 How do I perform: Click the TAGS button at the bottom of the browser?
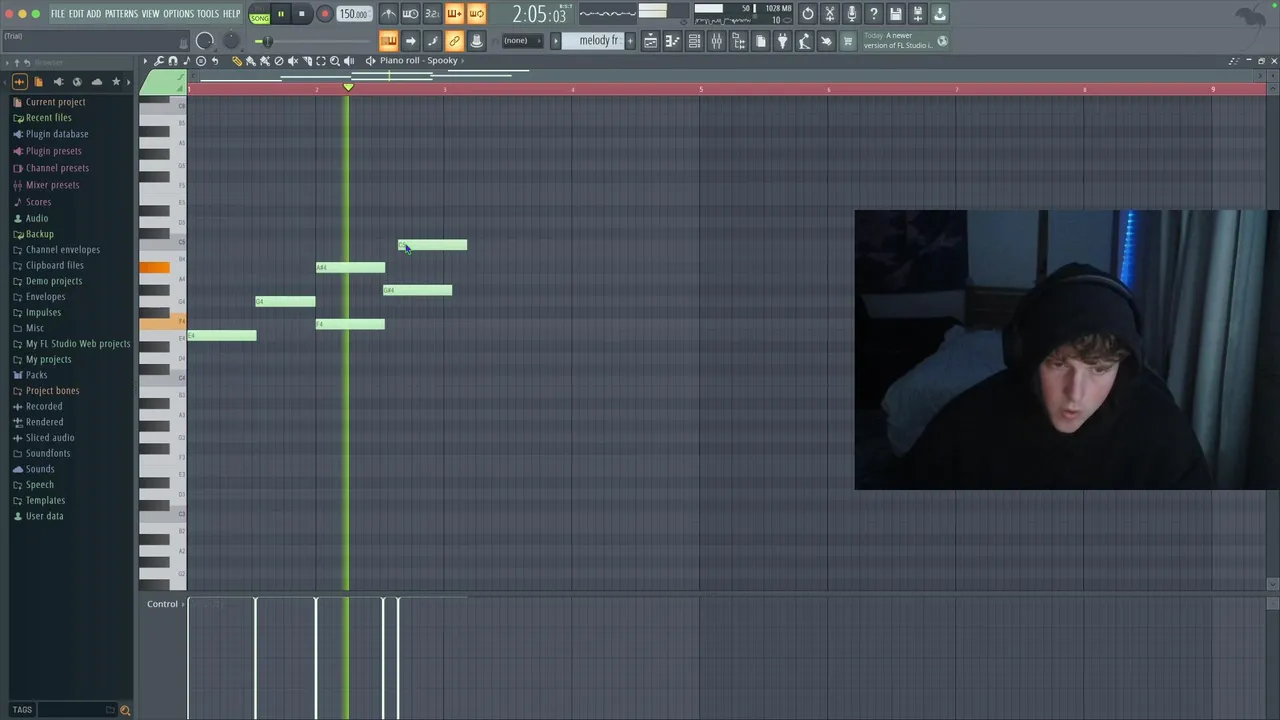22,710
